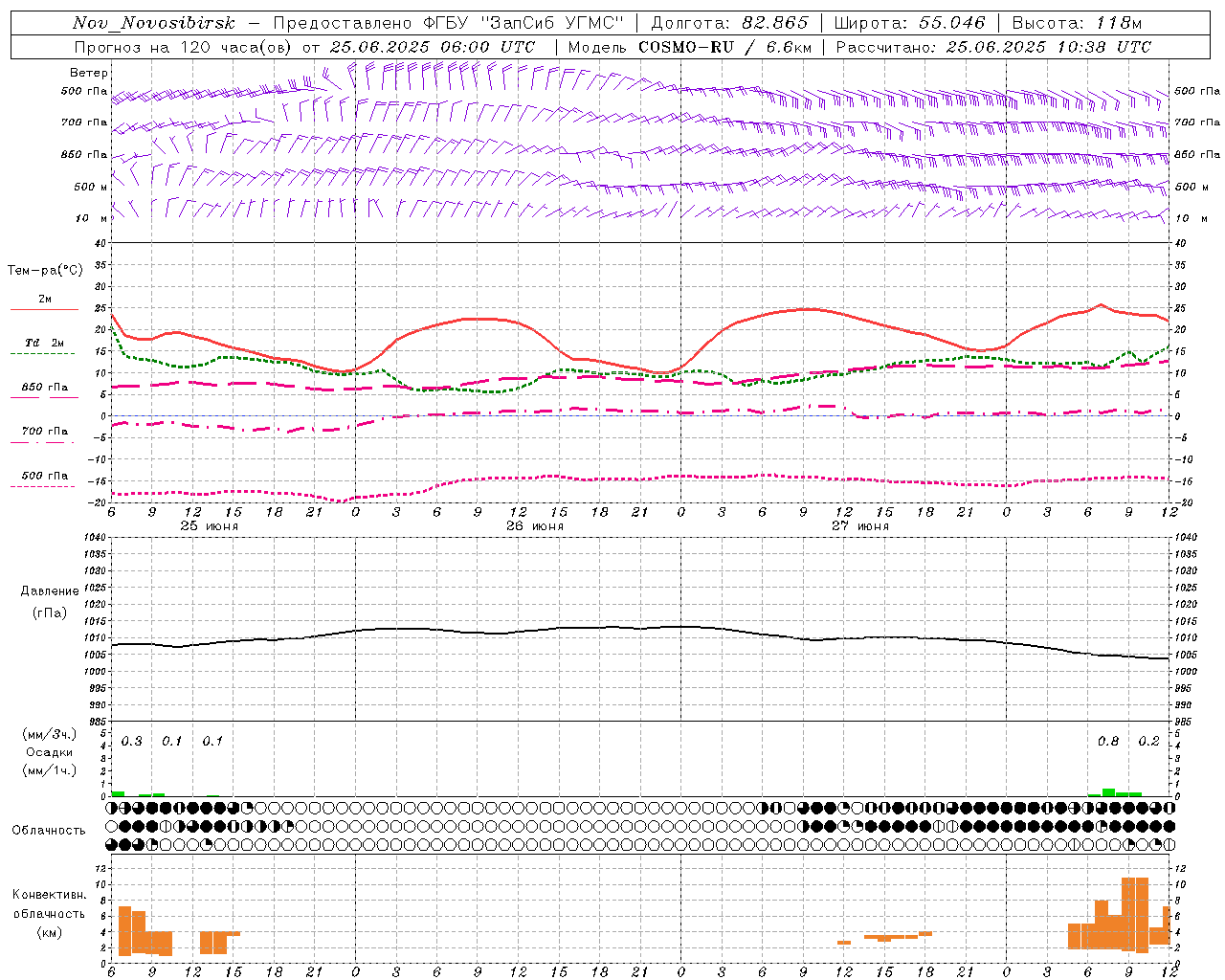Click the black pressure curve
The width and height of the screenshot is (1225, 980).
639,629
